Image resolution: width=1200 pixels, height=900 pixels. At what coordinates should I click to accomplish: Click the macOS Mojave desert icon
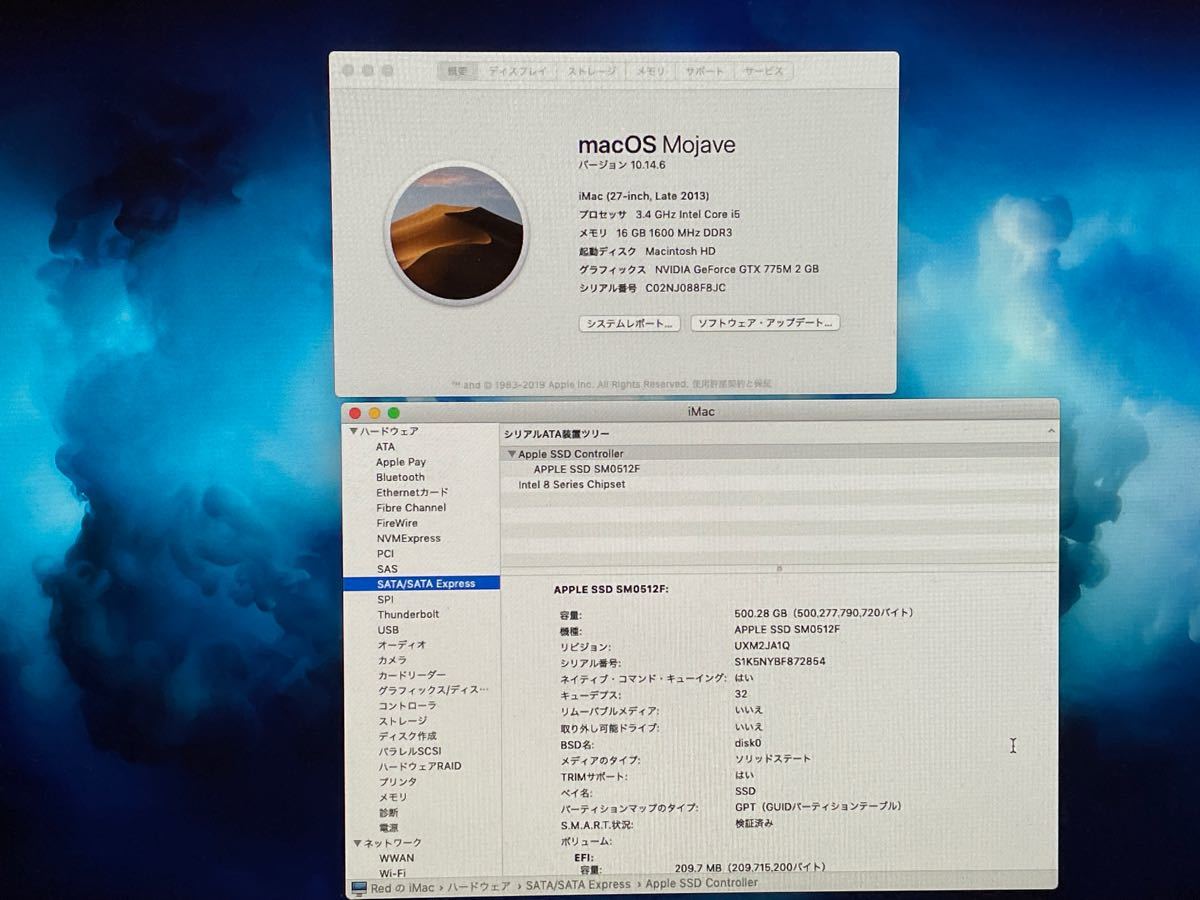pyautogui.click(x=456, y=232)
